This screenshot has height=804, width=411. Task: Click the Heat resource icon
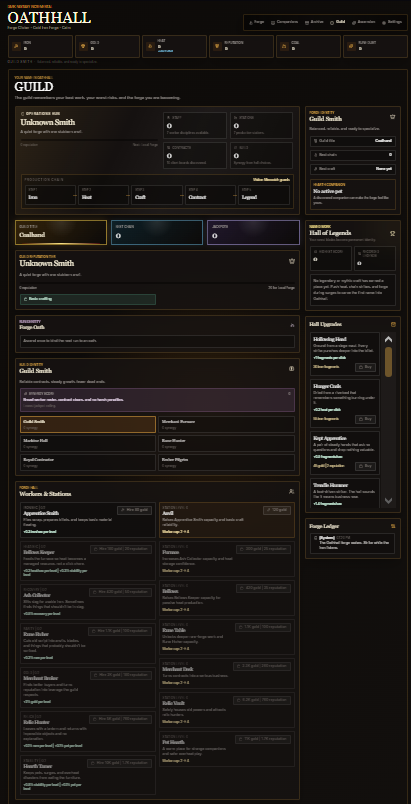point(150,46)
